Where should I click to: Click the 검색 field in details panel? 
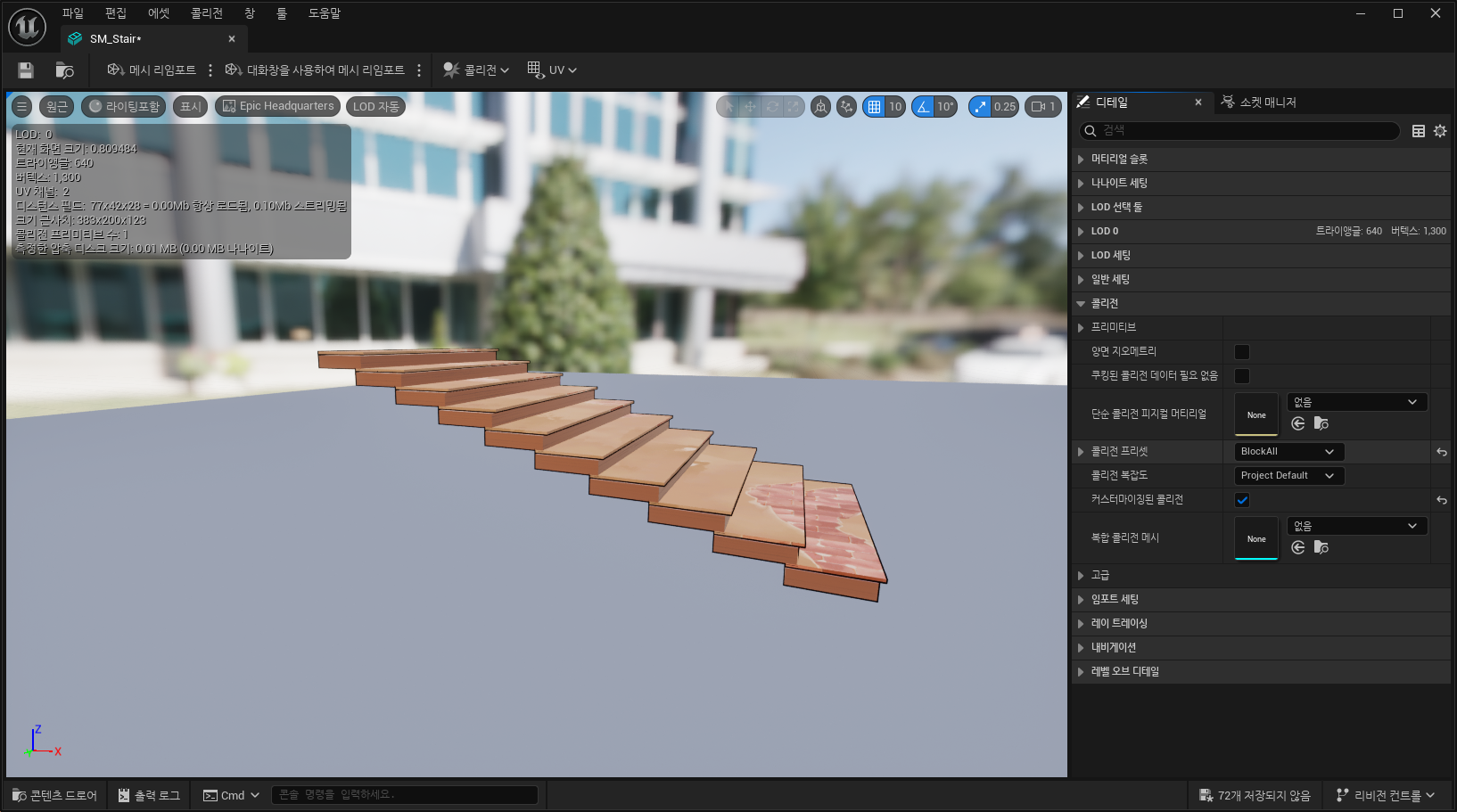tap(1239, 131)
